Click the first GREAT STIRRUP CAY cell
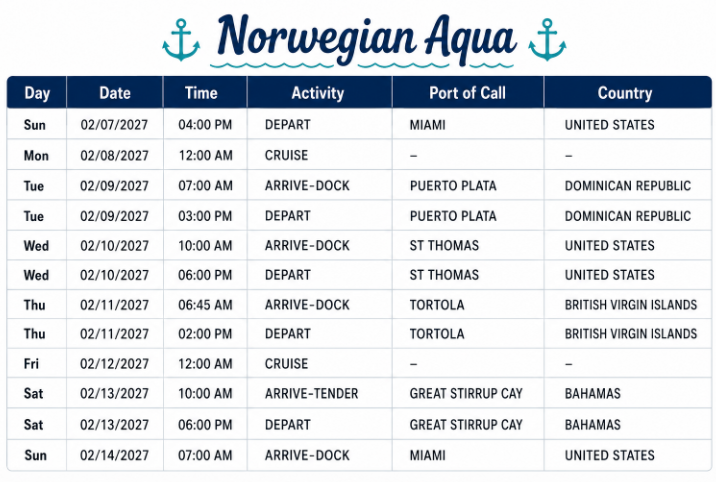 click(466, 393)
